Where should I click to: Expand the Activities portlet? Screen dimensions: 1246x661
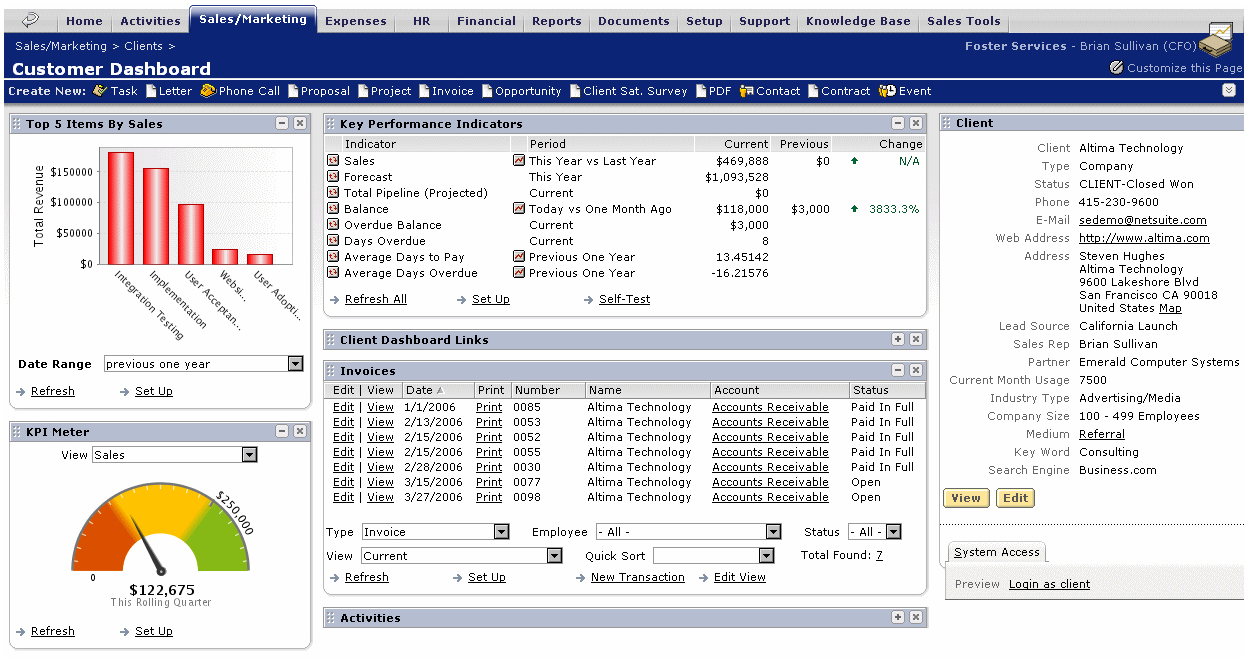[x=898, y=617]
